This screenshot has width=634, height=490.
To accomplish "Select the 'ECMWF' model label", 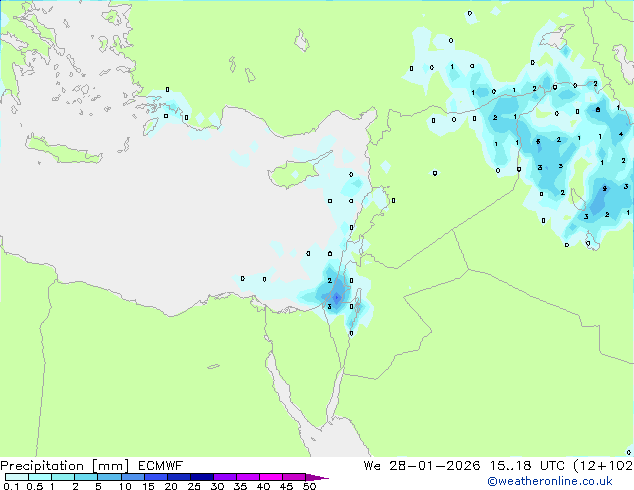I will click(x=160, y=466).
